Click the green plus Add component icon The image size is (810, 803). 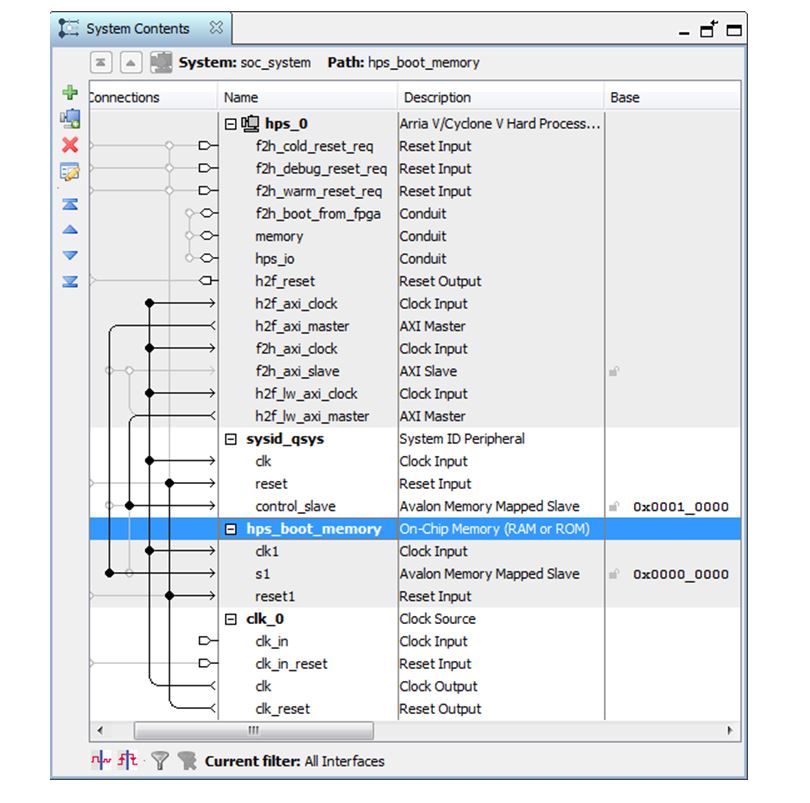click(70, 92)
